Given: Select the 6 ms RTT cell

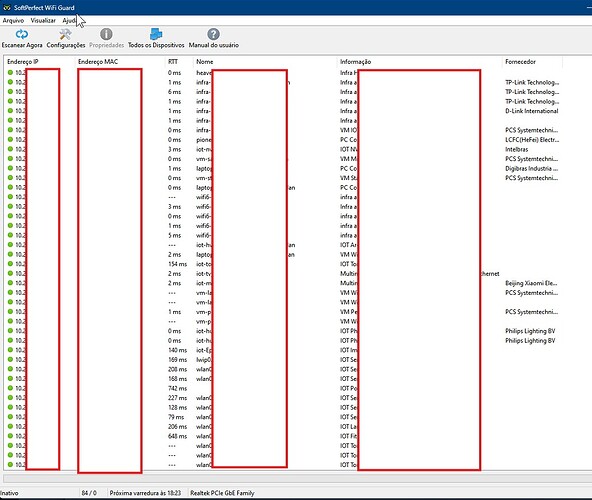Looking at the screenshot, I should (x=175, y=92).
